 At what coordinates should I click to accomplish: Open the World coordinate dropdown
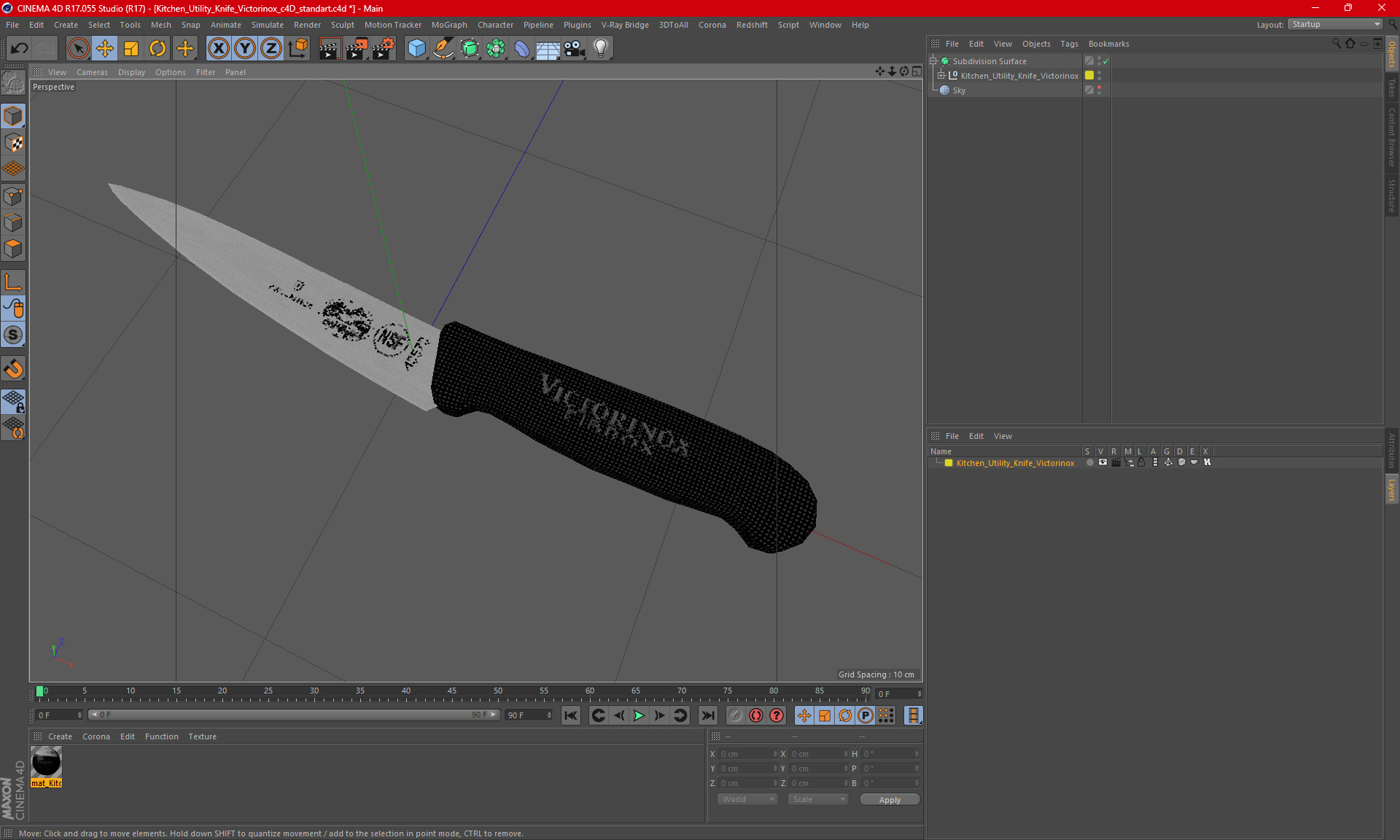[x=748, y=799]
